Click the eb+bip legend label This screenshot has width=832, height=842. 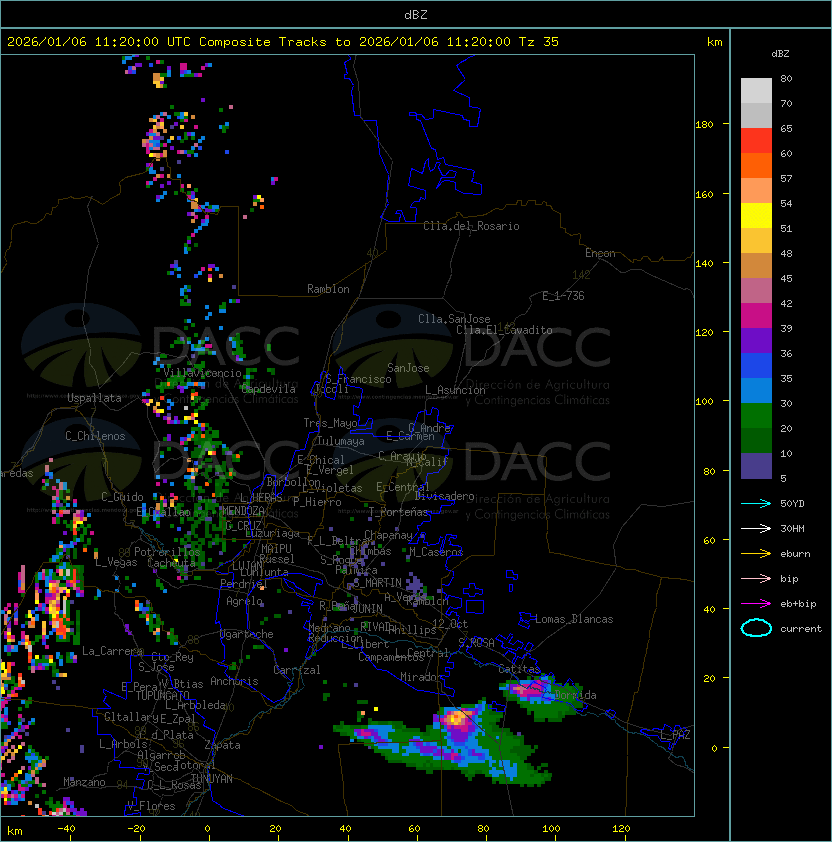pyautogui.click(x=798, y=604)
